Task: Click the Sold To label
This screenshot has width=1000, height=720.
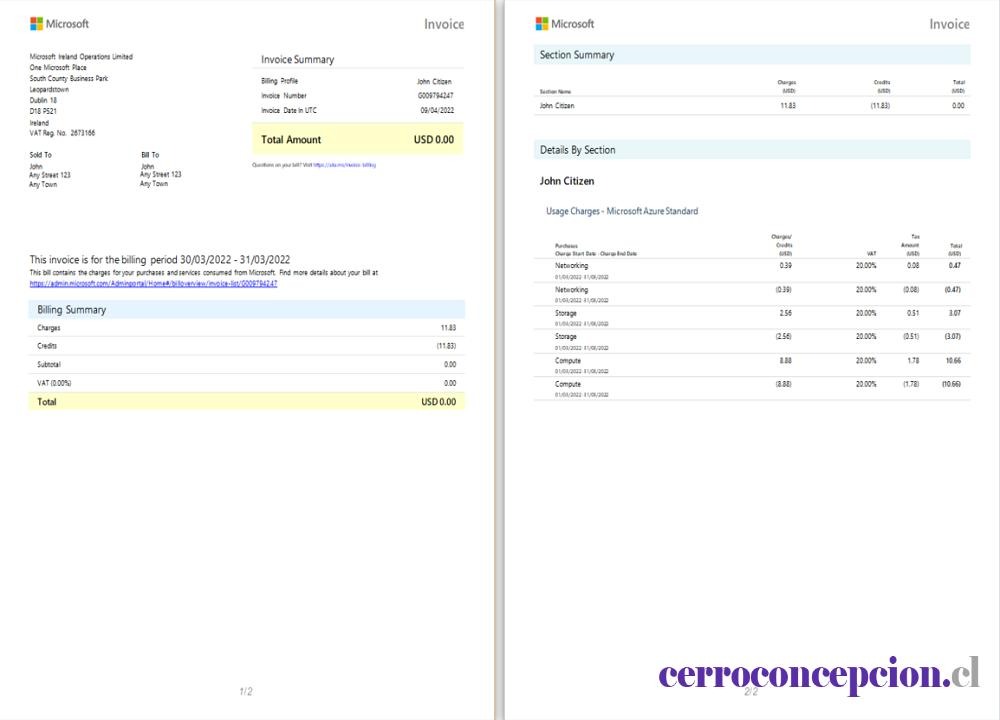Action: 40,155
